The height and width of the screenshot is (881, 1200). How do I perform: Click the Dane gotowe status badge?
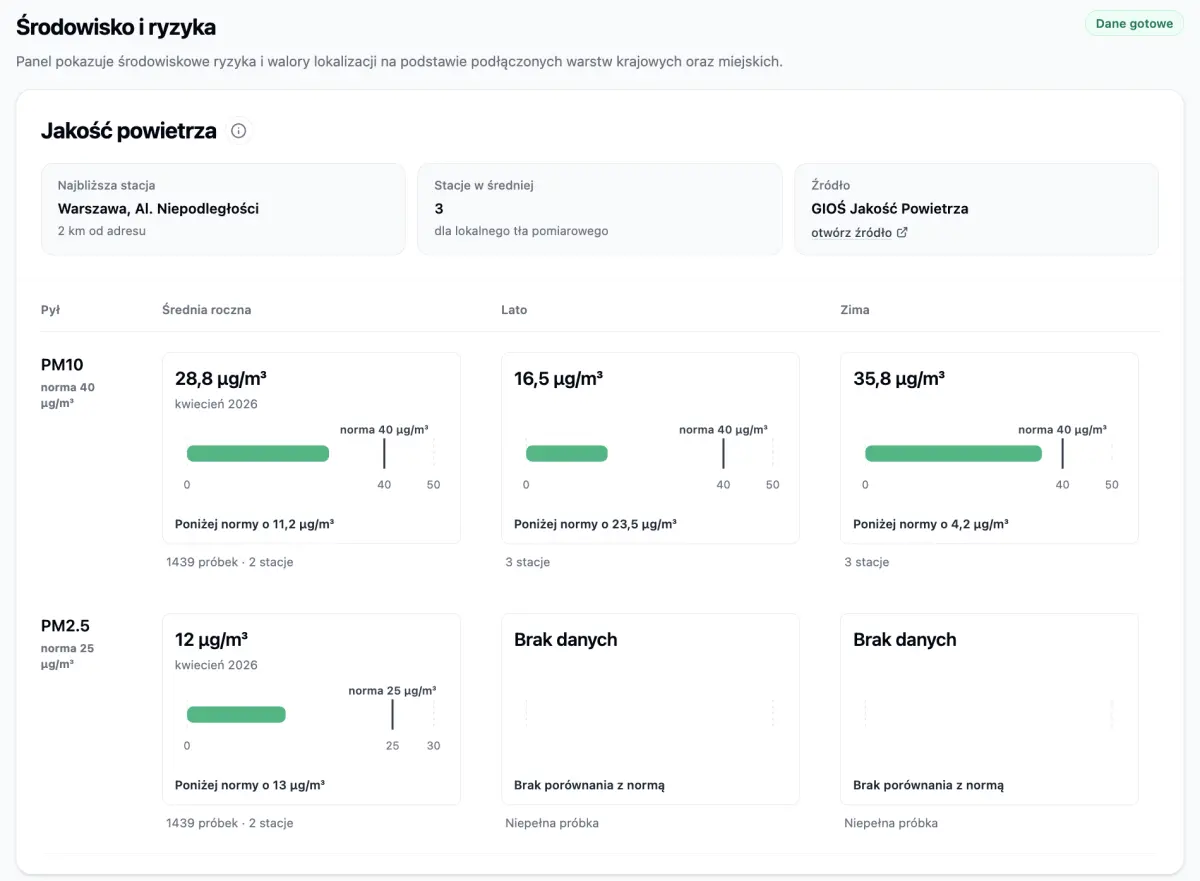pyautogui.click(x=1134, y=24)
